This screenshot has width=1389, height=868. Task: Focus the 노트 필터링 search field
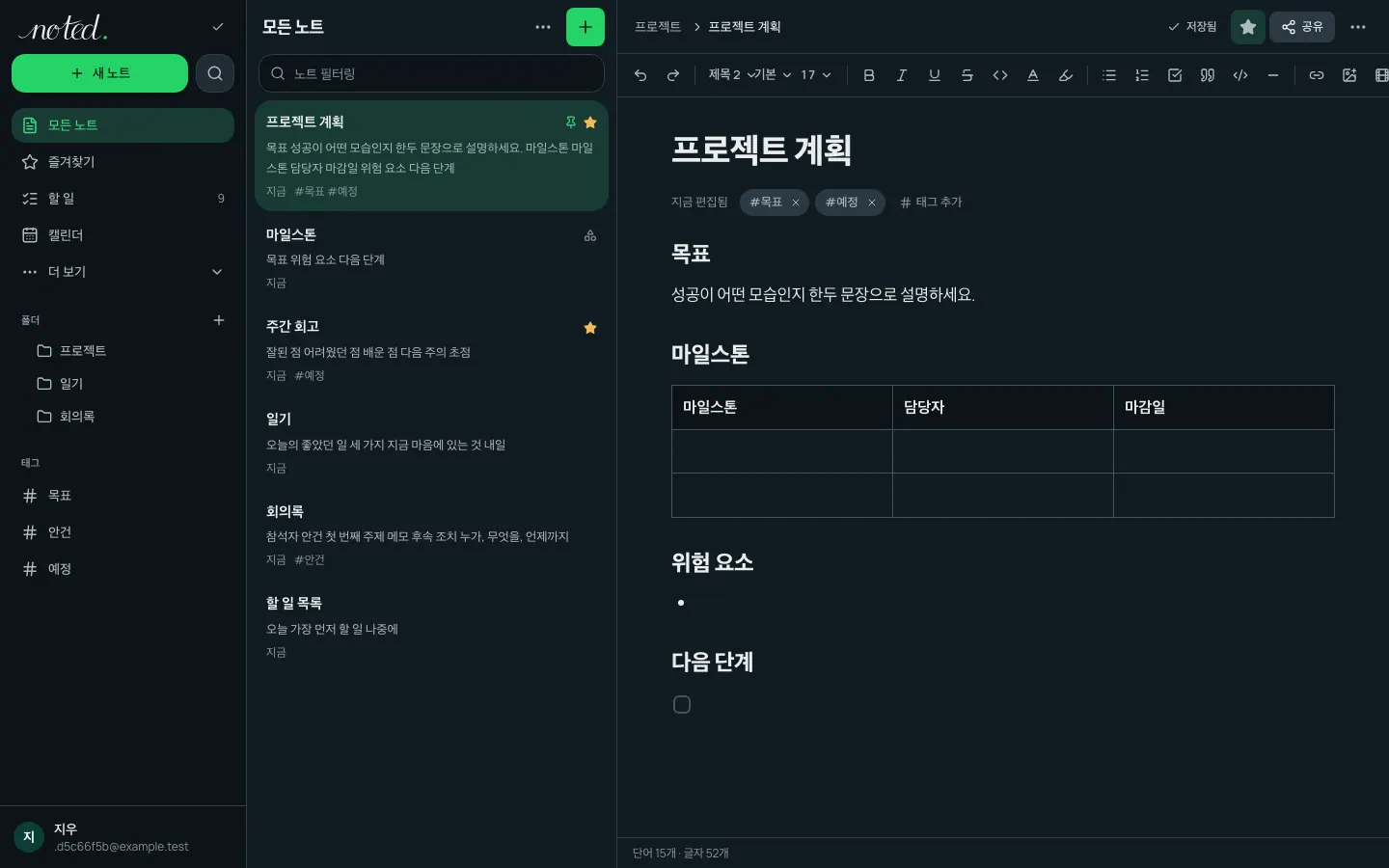coord(431,73)
